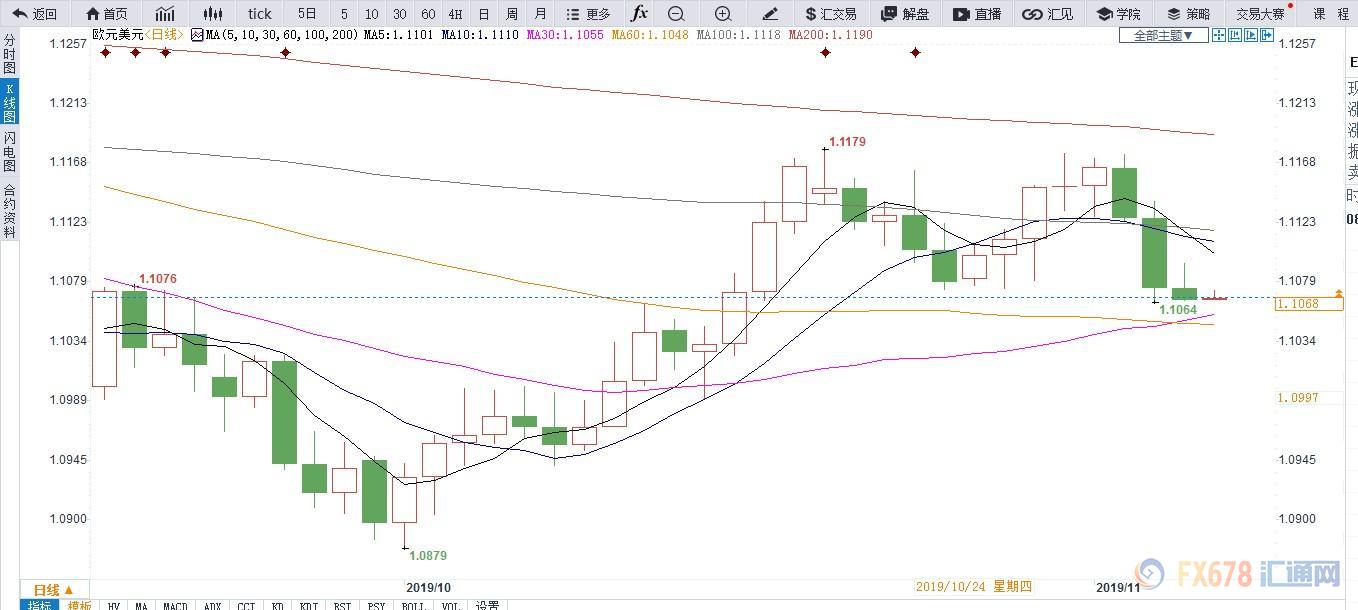Expand the 全部主题 theme dropdown
Viewport: 1358px width, 610px height.
point(1164,35)
